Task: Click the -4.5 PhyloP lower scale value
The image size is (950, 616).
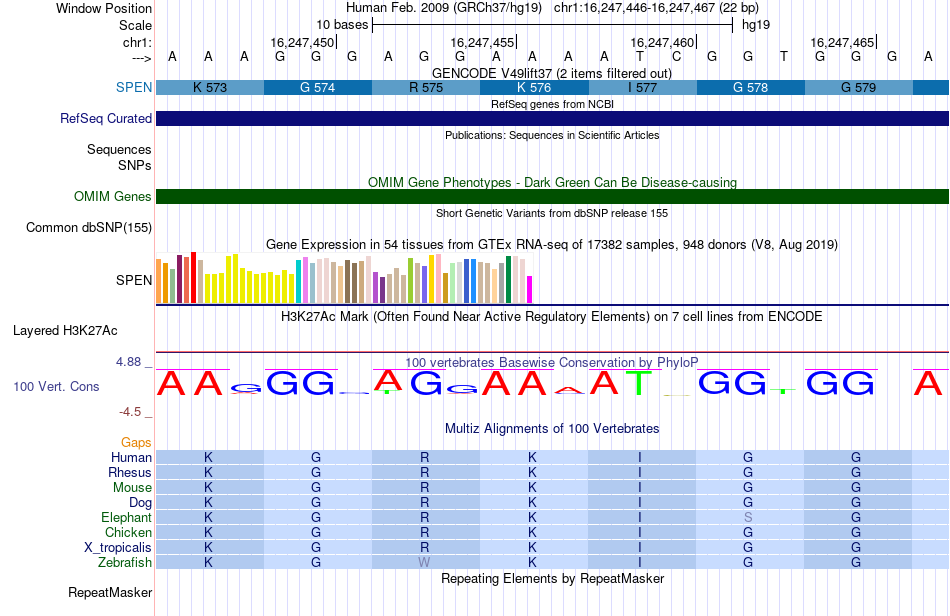Action: click(130, 412)
